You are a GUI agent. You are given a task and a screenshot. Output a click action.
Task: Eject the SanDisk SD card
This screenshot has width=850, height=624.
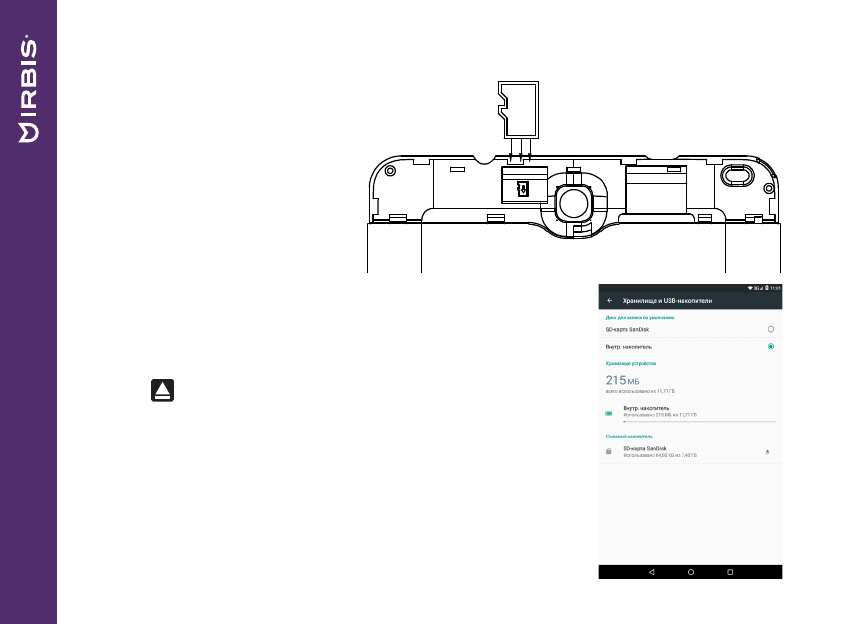click(768, 452)
